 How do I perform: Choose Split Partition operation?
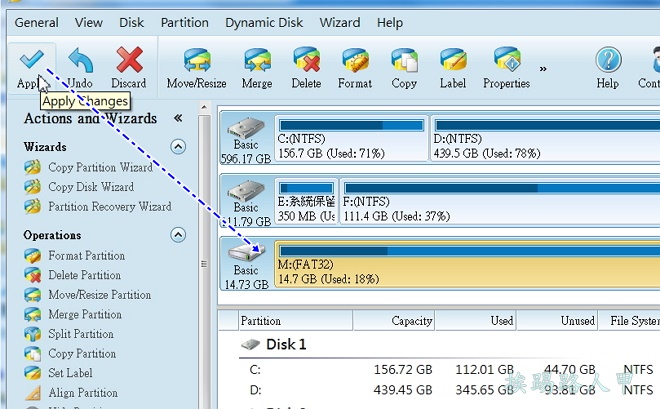[81, 334]
